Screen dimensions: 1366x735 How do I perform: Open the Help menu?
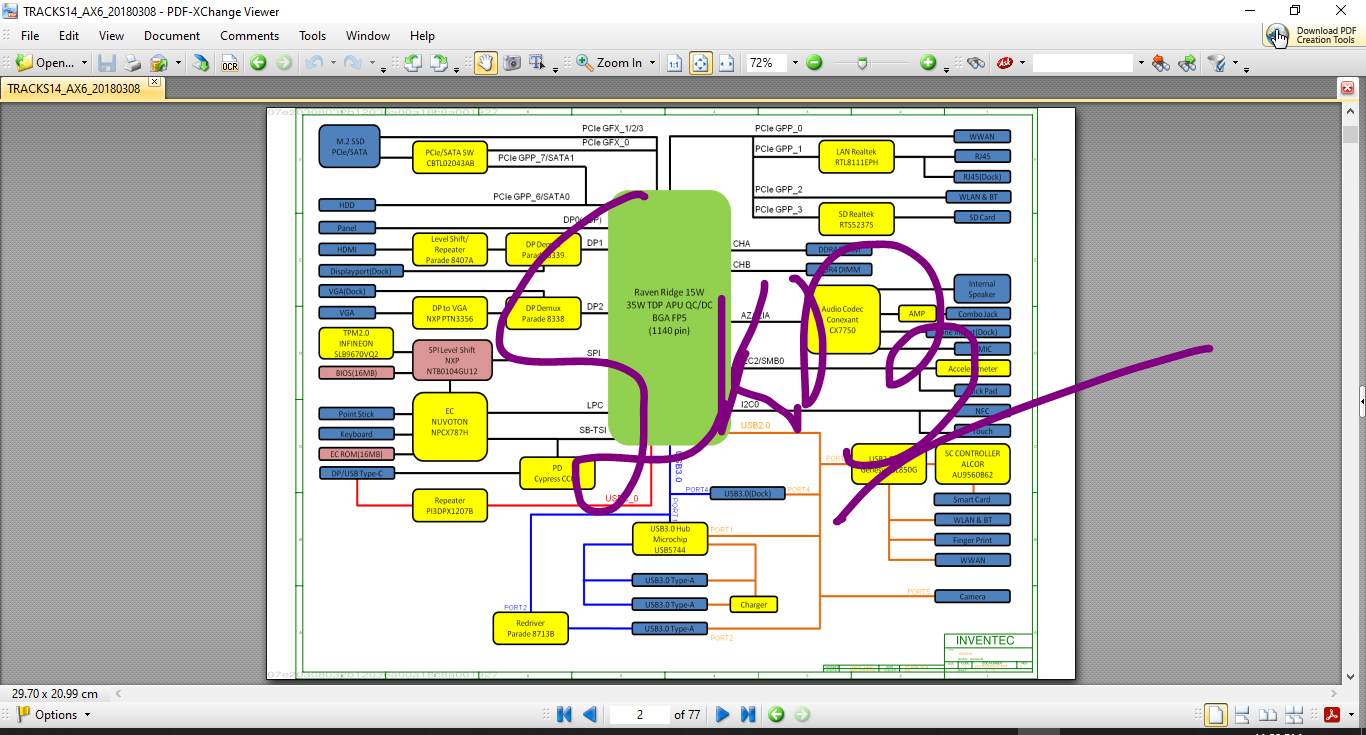422,36
